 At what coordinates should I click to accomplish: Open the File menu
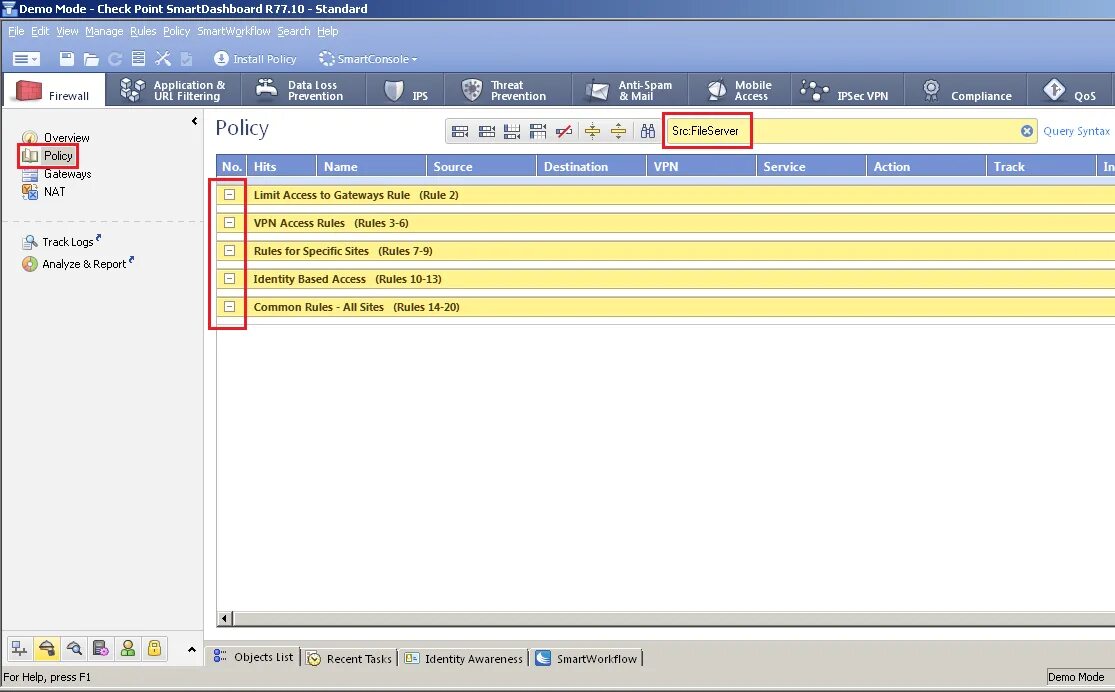pos(16,31)
